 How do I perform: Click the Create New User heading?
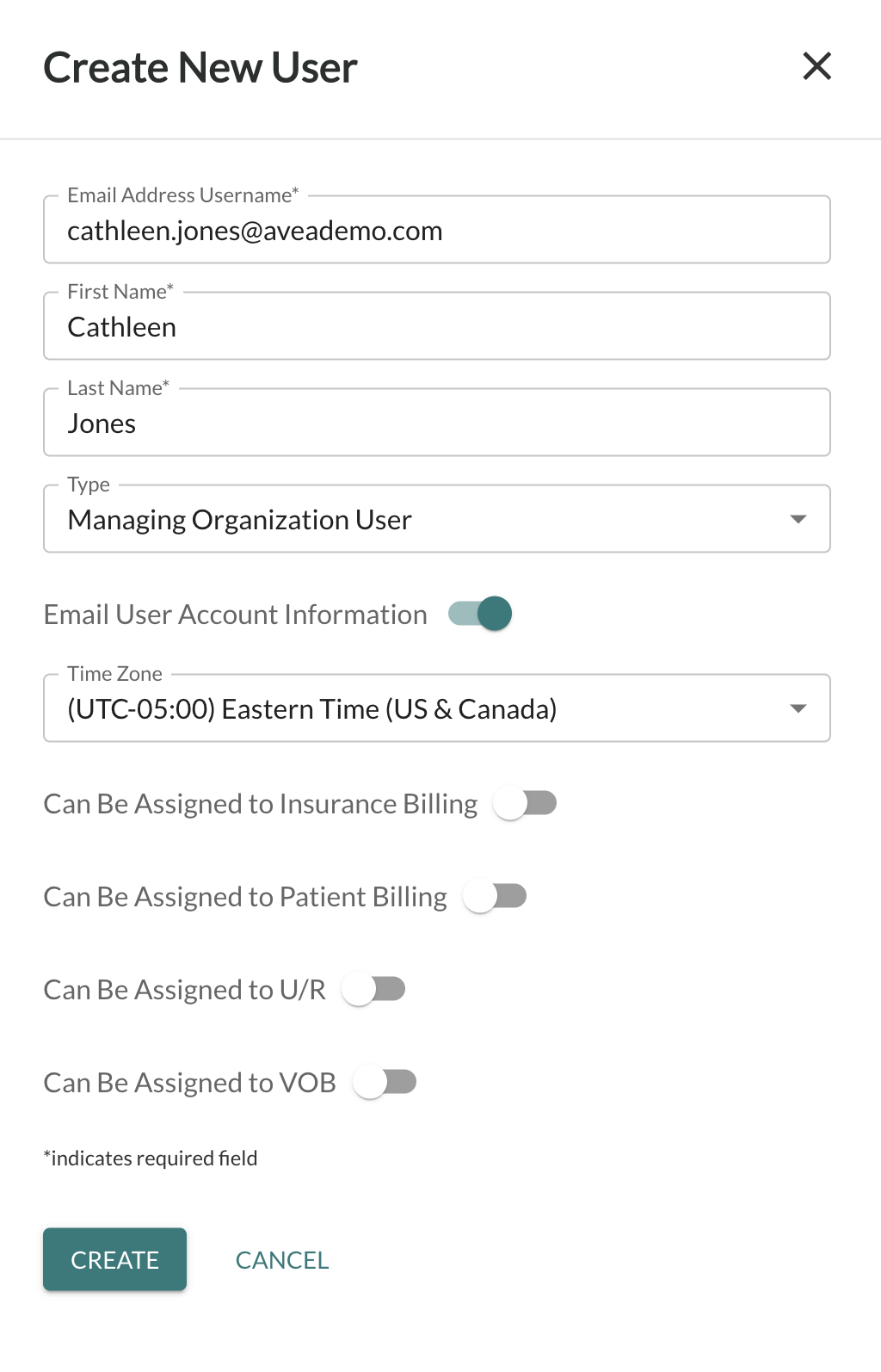coord(200,67)
